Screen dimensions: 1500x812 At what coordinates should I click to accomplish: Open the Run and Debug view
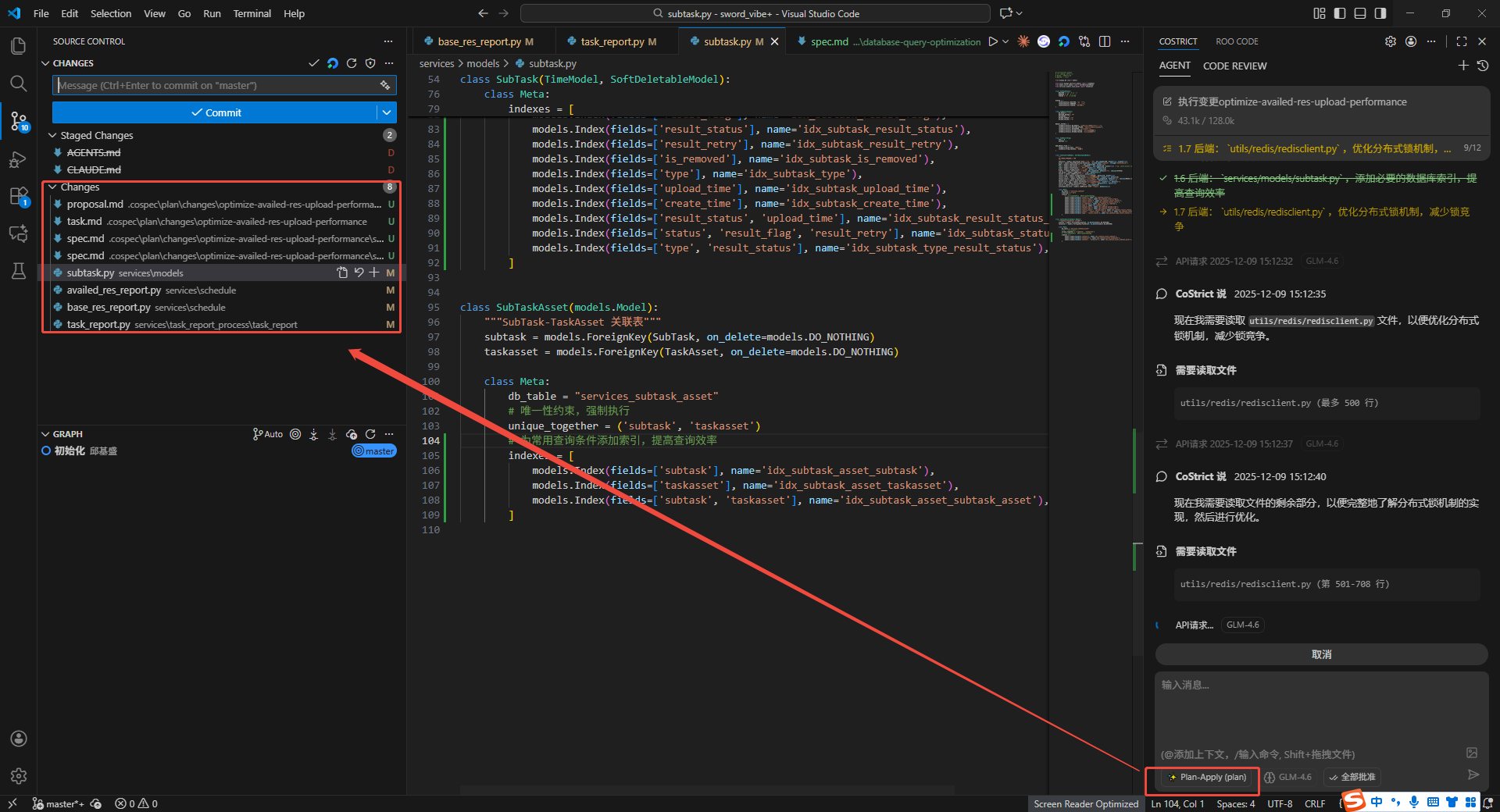pos(19,159)
